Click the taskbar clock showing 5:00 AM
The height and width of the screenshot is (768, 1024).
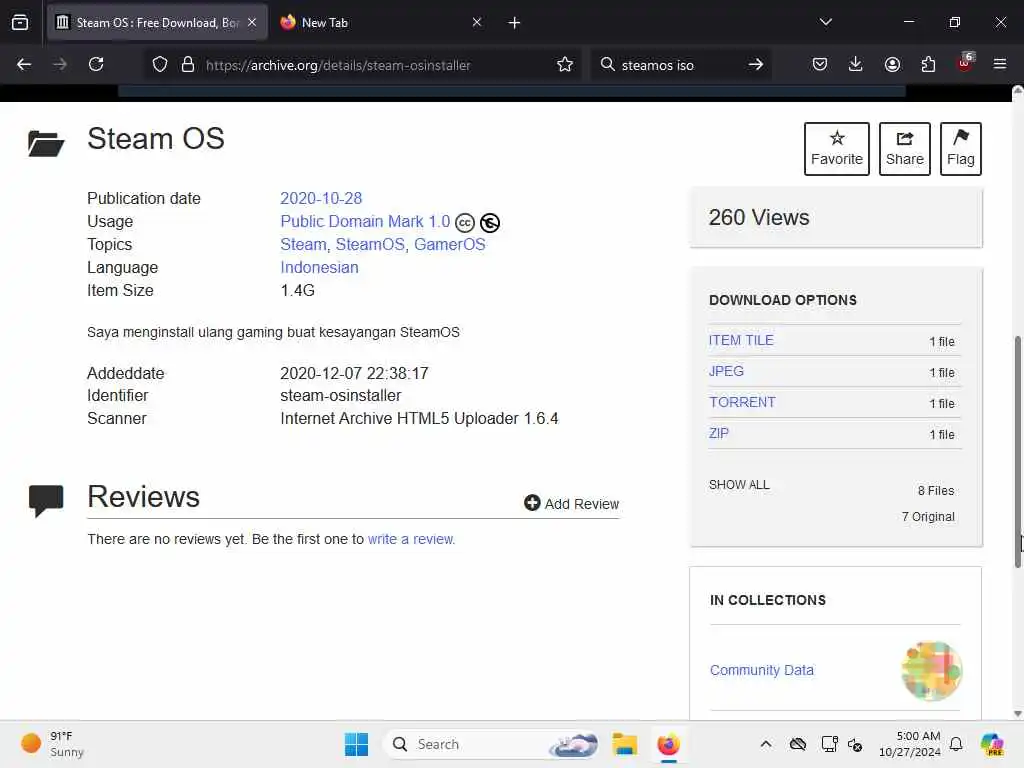coord(910,744)
